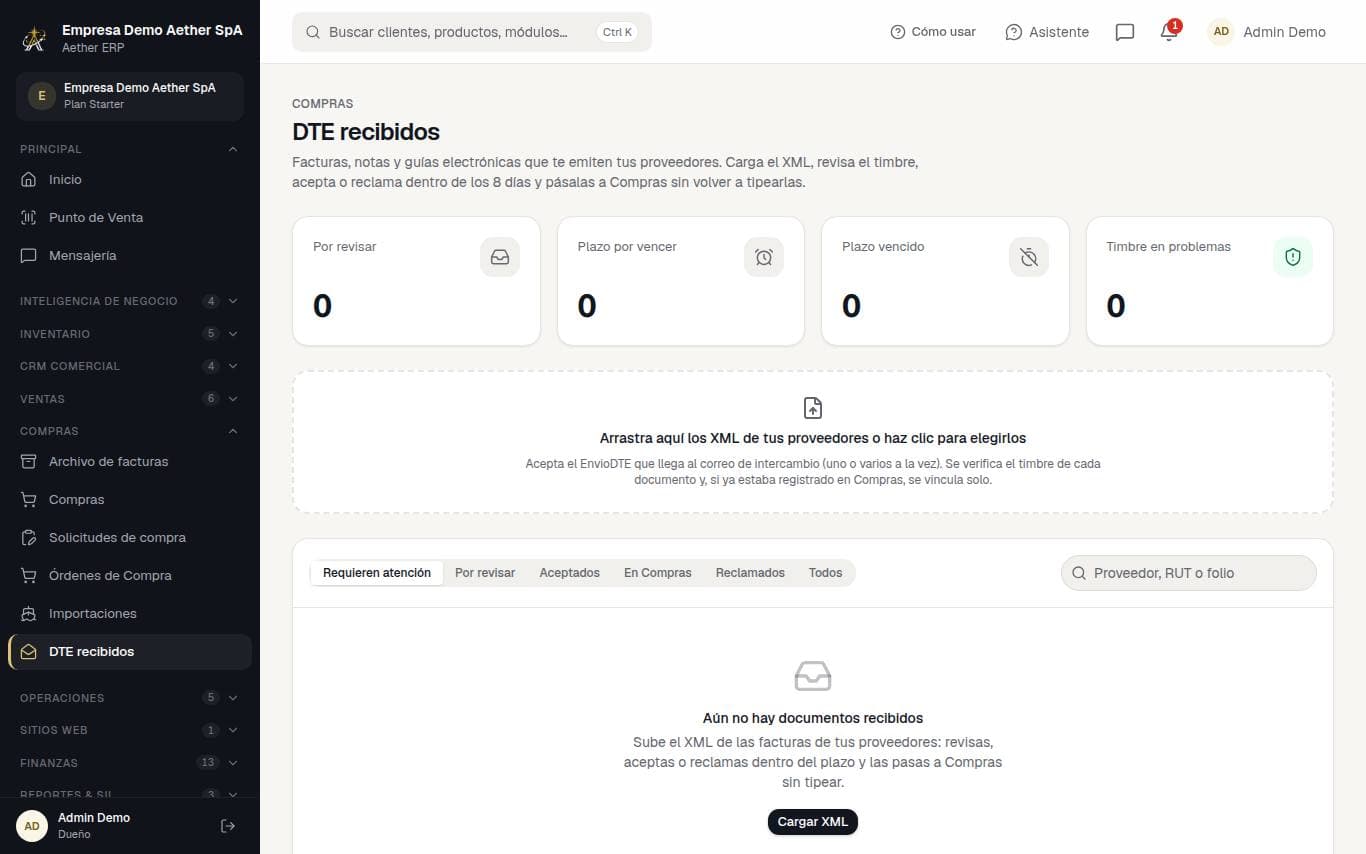
Task: Expand the OPERACIONES sidebar section
Action: click(129, 698)
